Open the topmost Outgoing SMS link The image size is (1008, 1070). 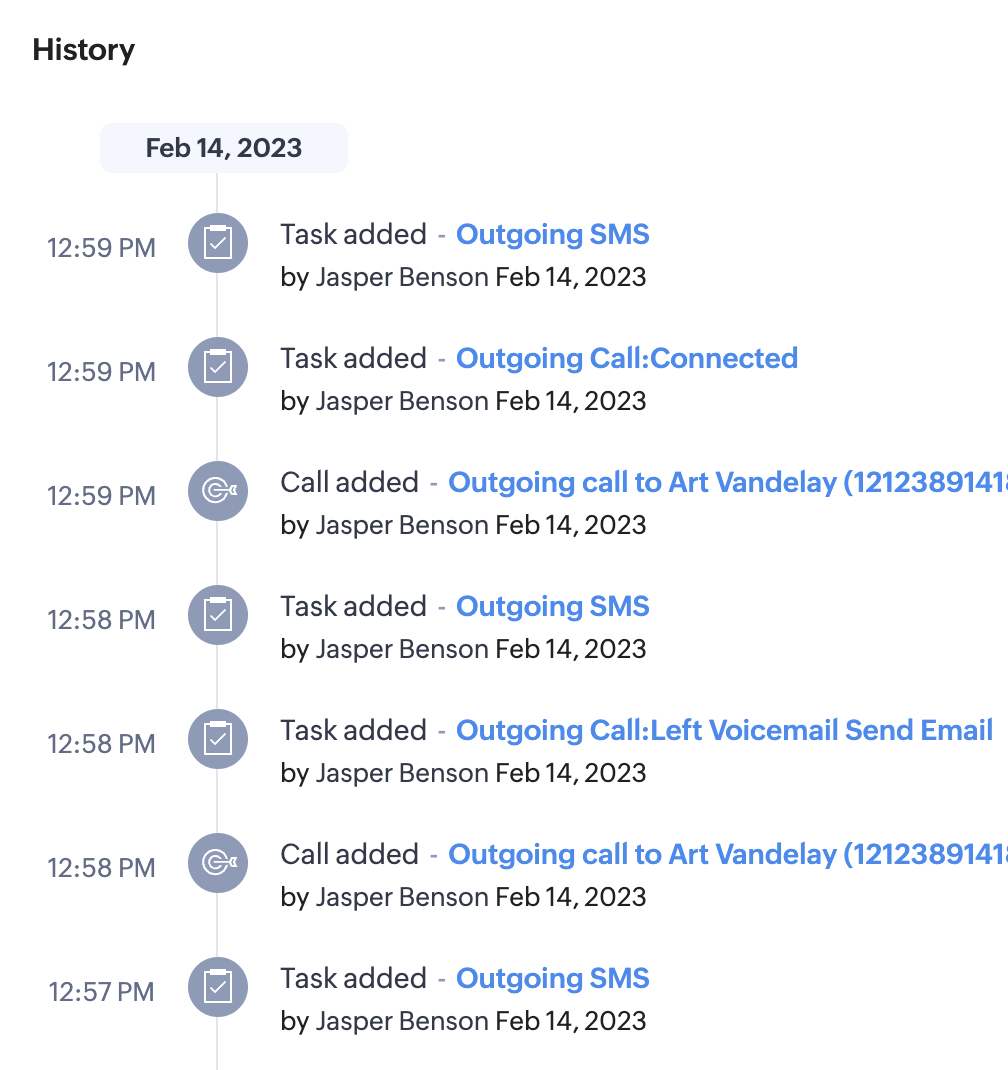[x=552, y=235]
